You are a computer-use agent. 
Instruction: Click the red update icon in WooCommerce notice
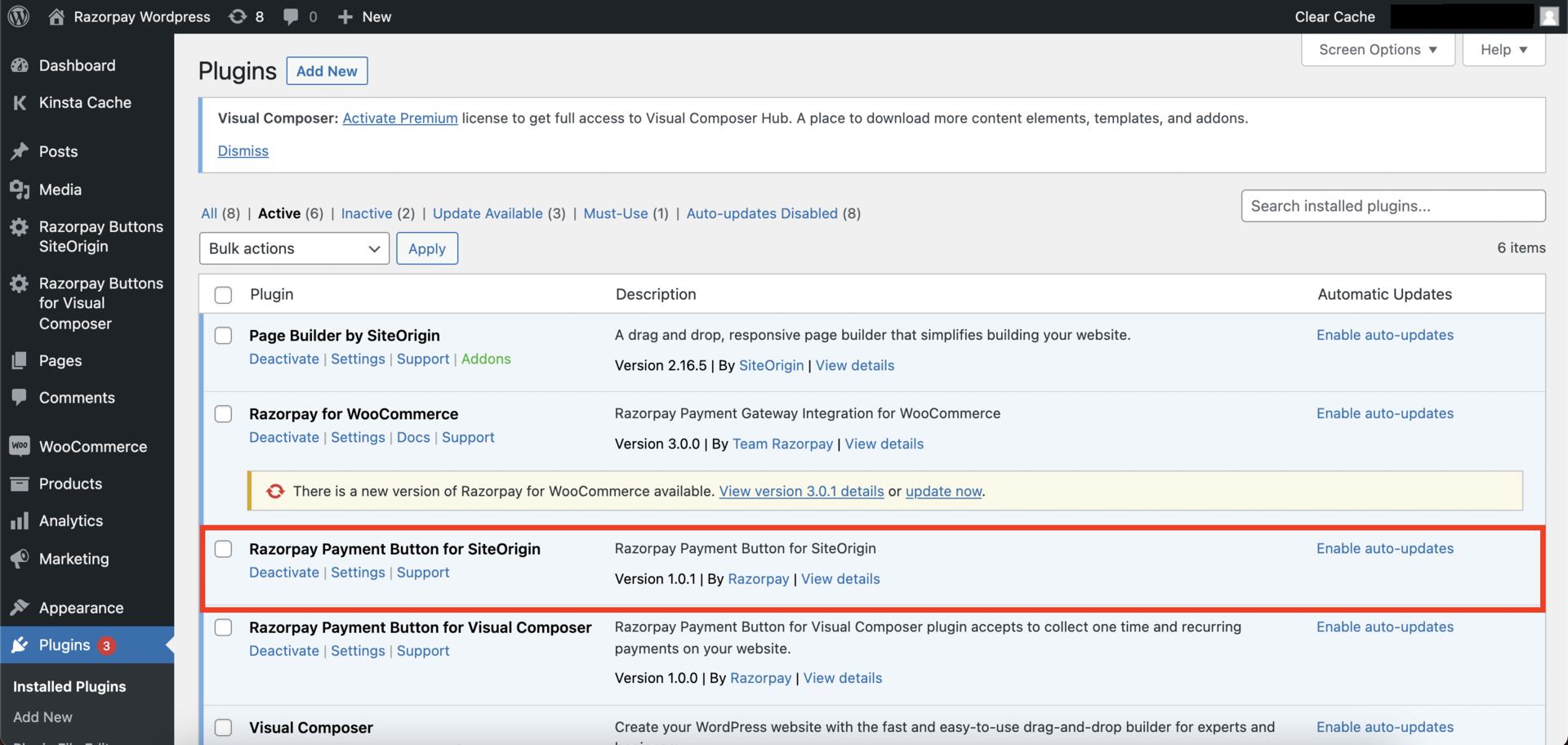tap(275, 491)
